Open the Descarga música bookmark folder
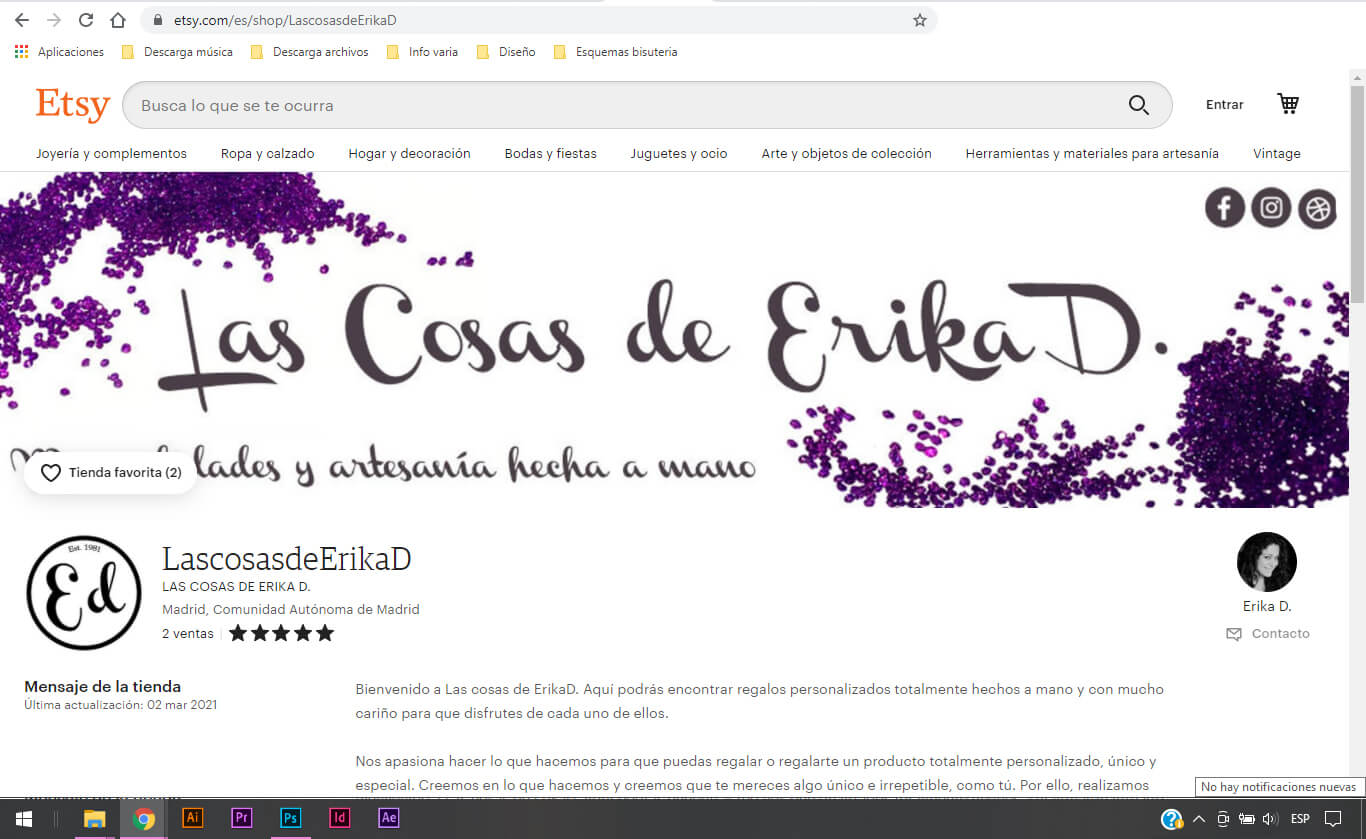Screen dimensions: 1366x839 [x=177, y=52]
